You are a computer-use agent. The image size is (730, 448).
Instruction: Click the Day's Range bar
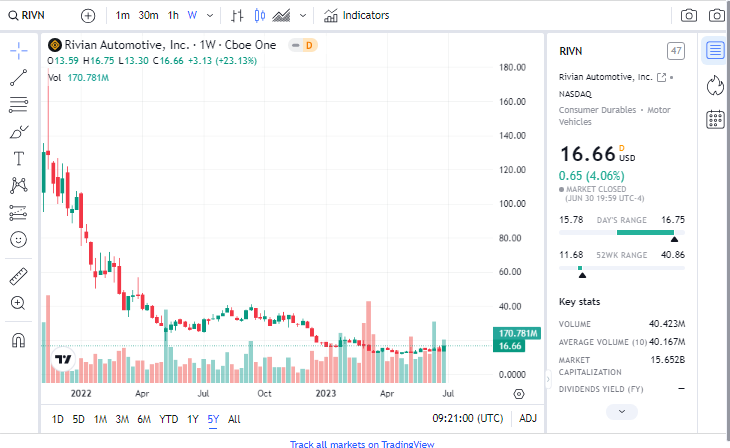[622, 232]
